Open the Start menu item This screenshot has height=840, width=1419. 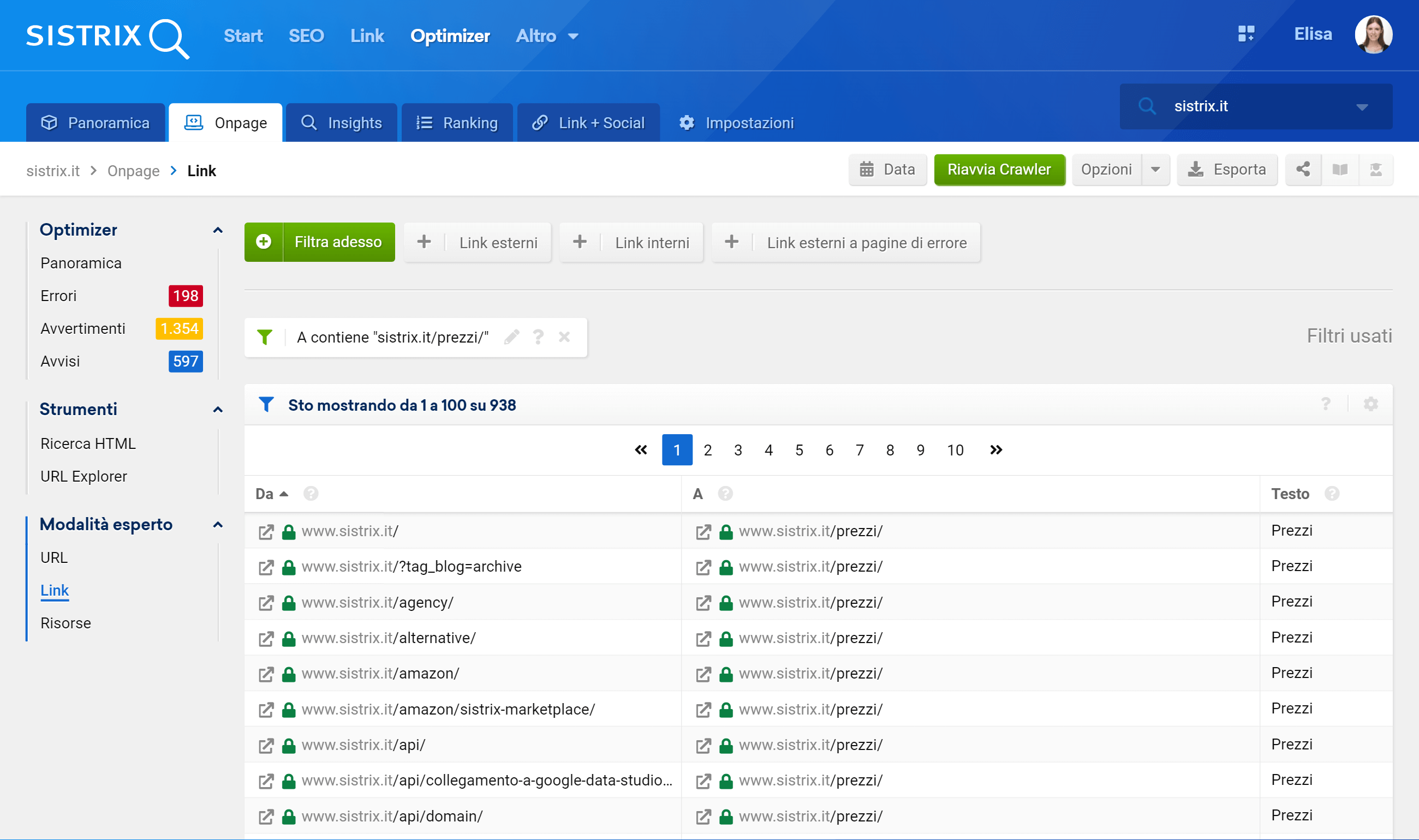243,36
